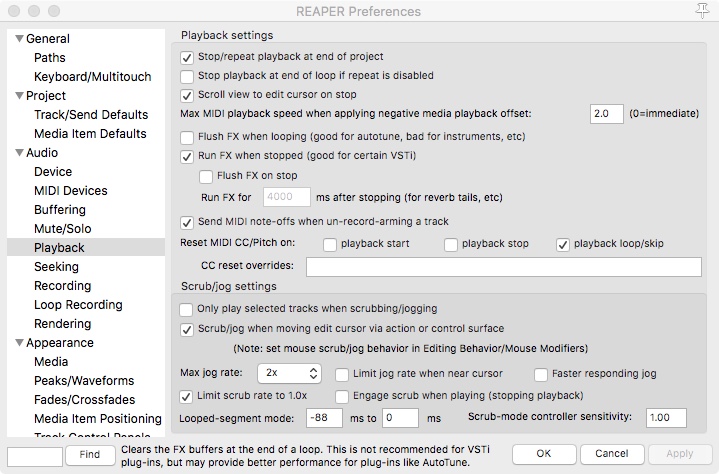Screen dimensions: 719x474
Task: Click the preferences search text field
Action: 34,455
